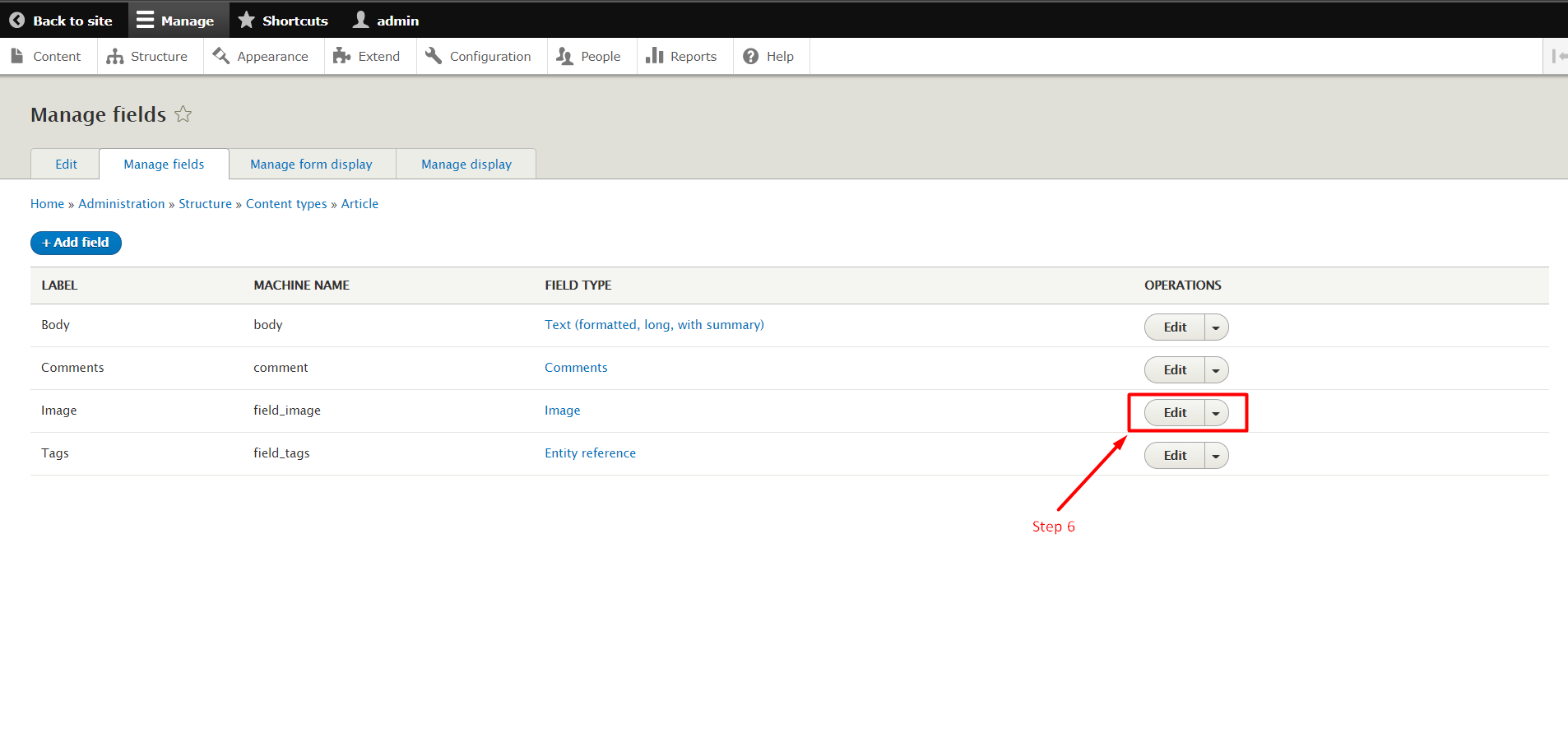Add page to shortcuts via the title star

click(x=183, y=114)
